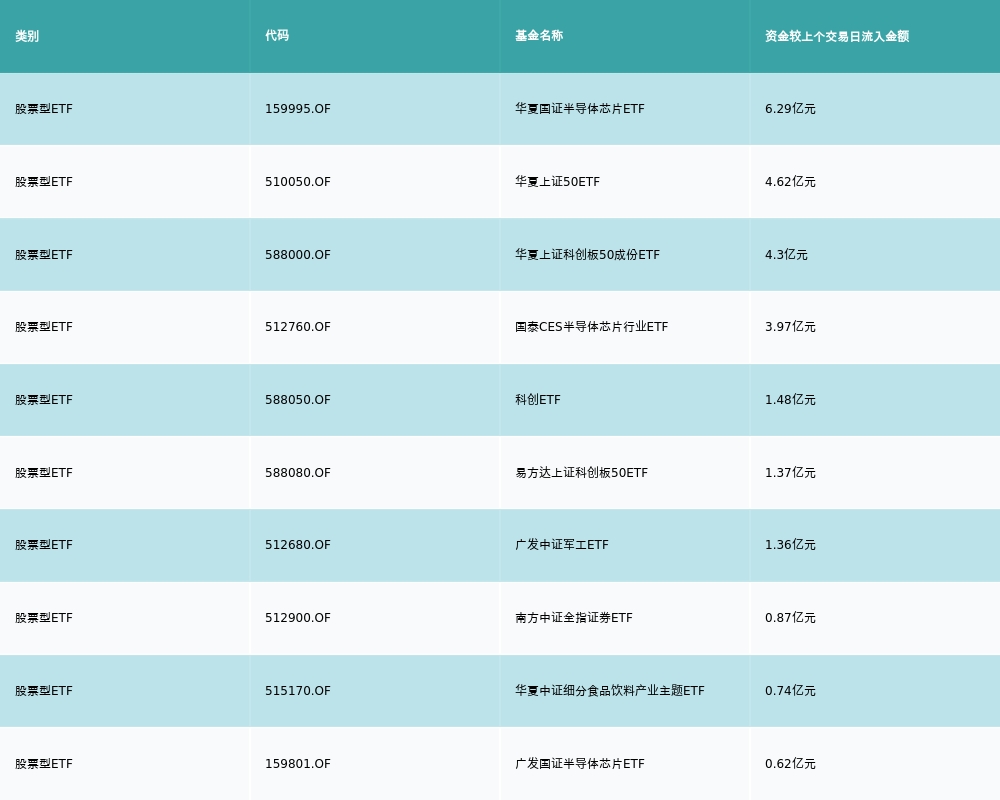Click 股票型ETF in the 512760.OF row

(44, 327)
